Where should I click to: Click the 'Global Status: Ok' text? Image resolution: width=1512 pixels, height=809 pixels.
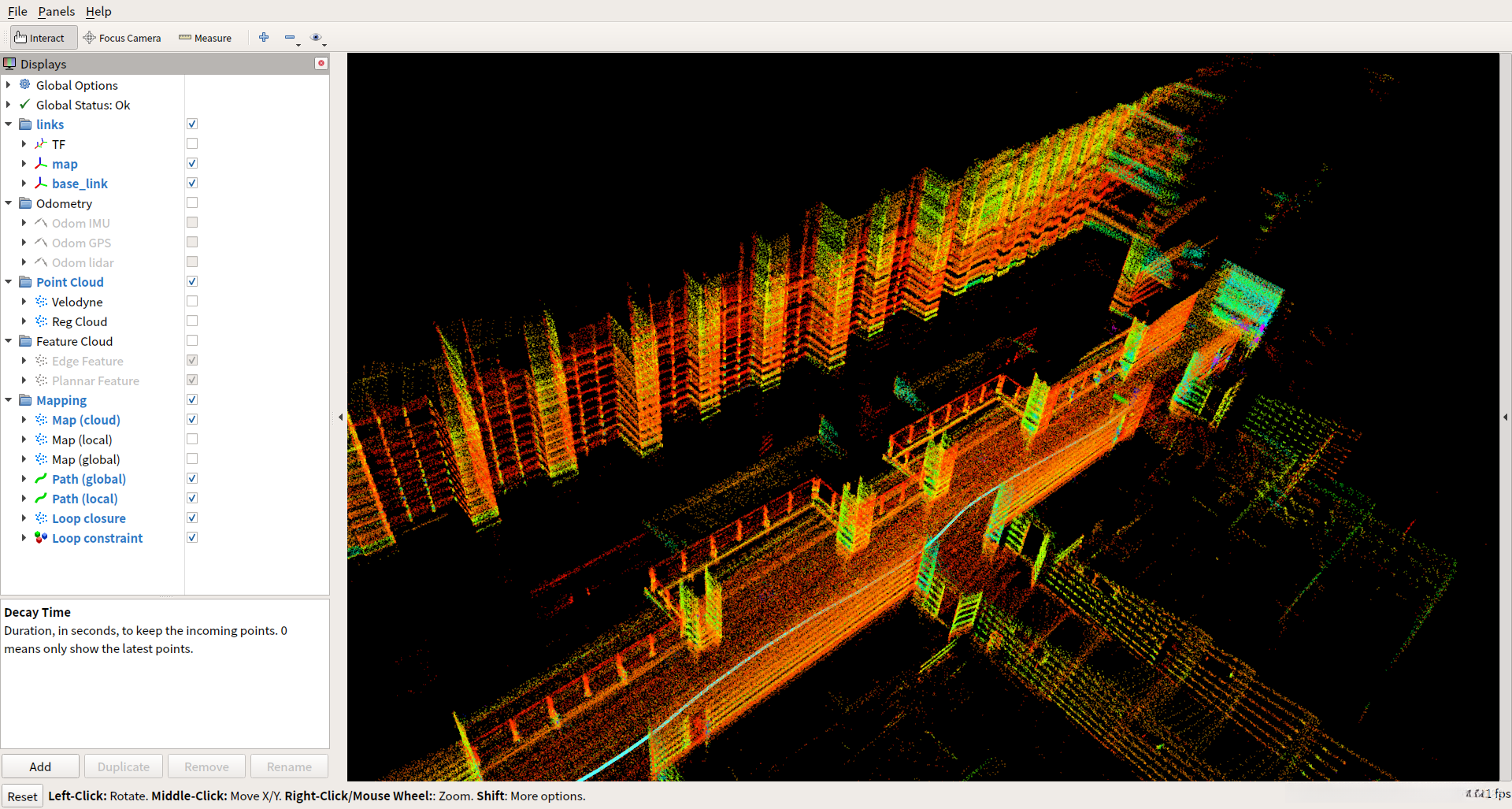[x=83, y=105]
